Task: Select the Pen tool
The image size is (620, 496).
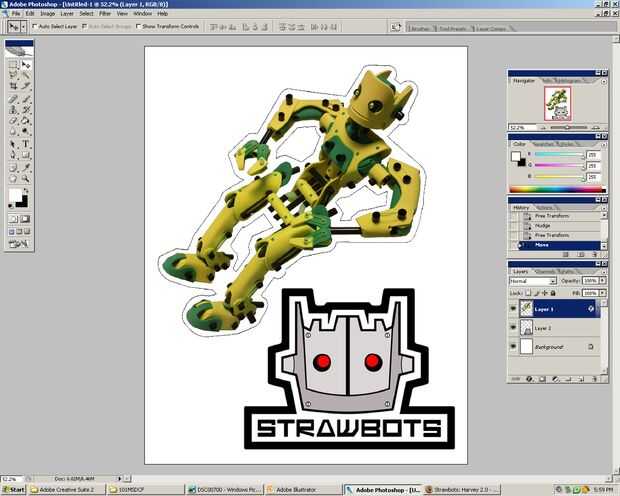Action: (13, 155)
